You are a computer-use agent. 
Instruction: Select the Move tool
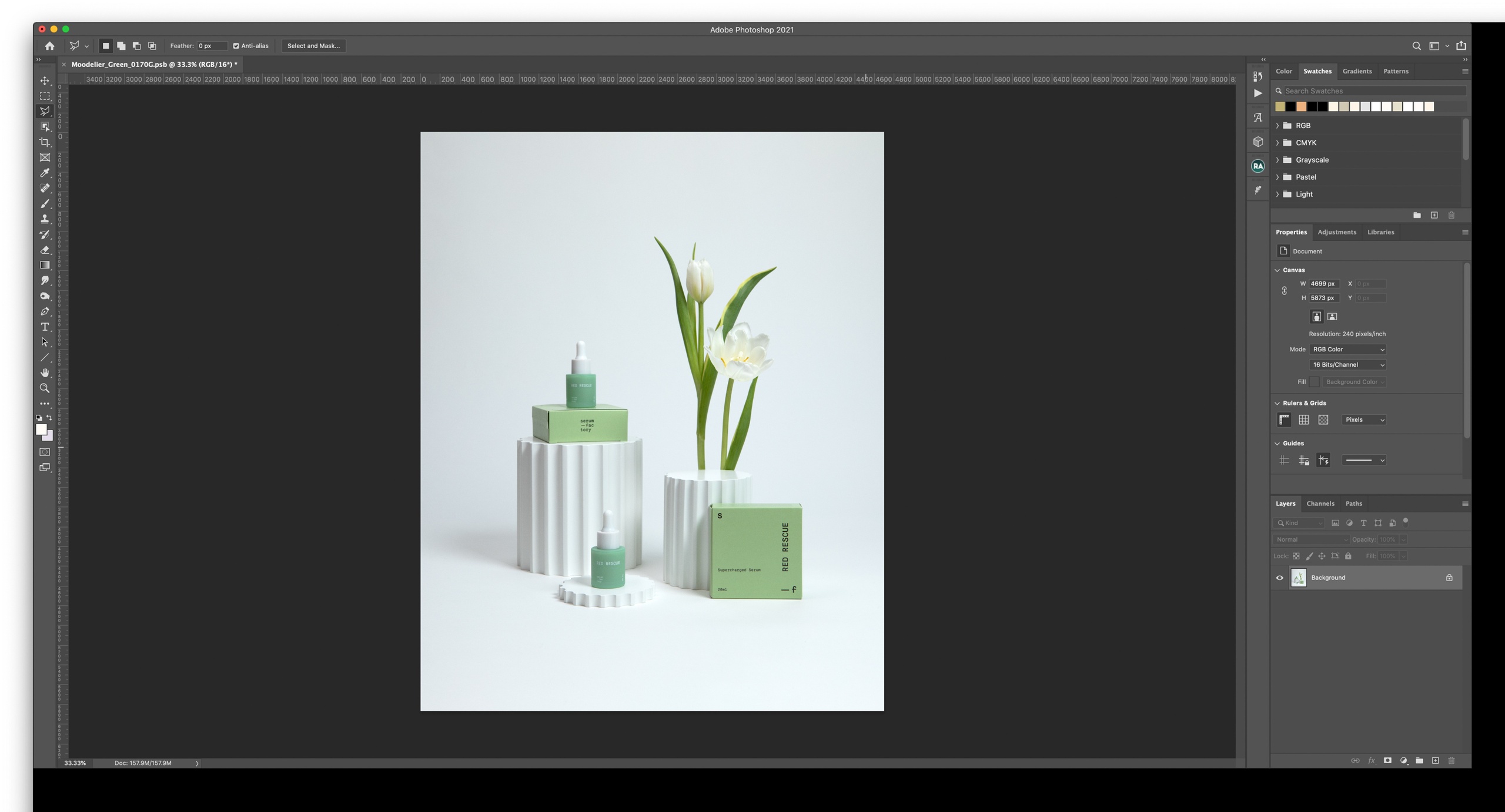[x=45, y=80]
